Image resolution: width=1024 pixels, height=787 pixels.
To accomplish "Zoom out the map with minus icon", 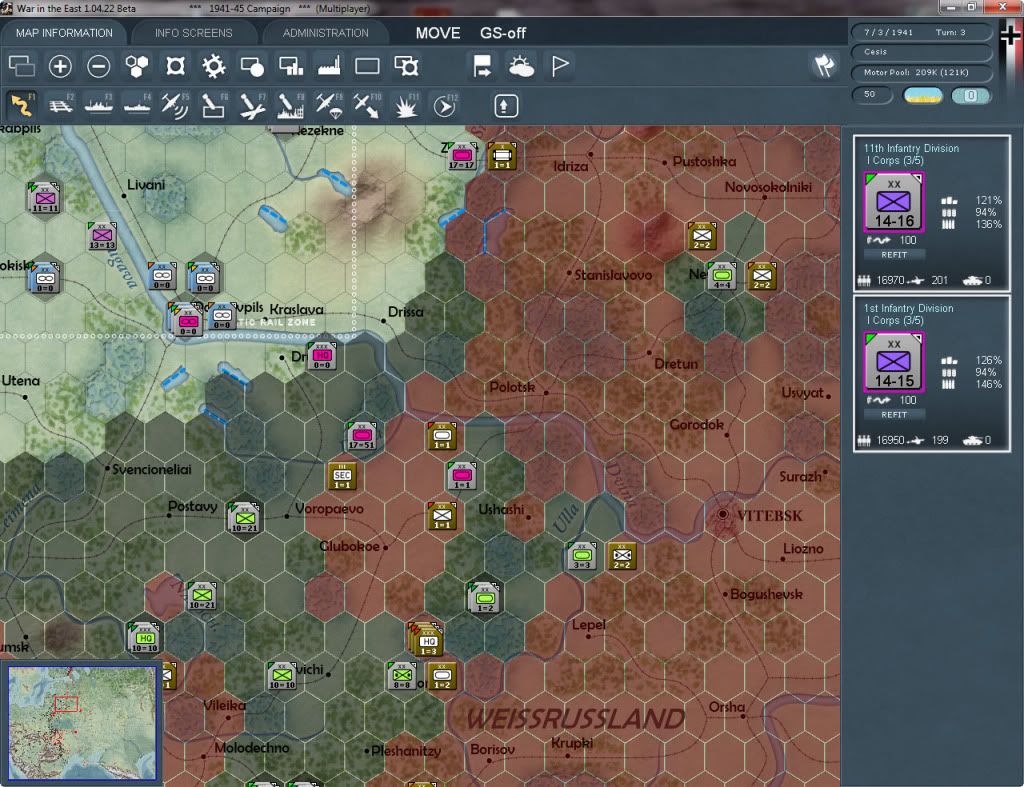I will point(99,66).
